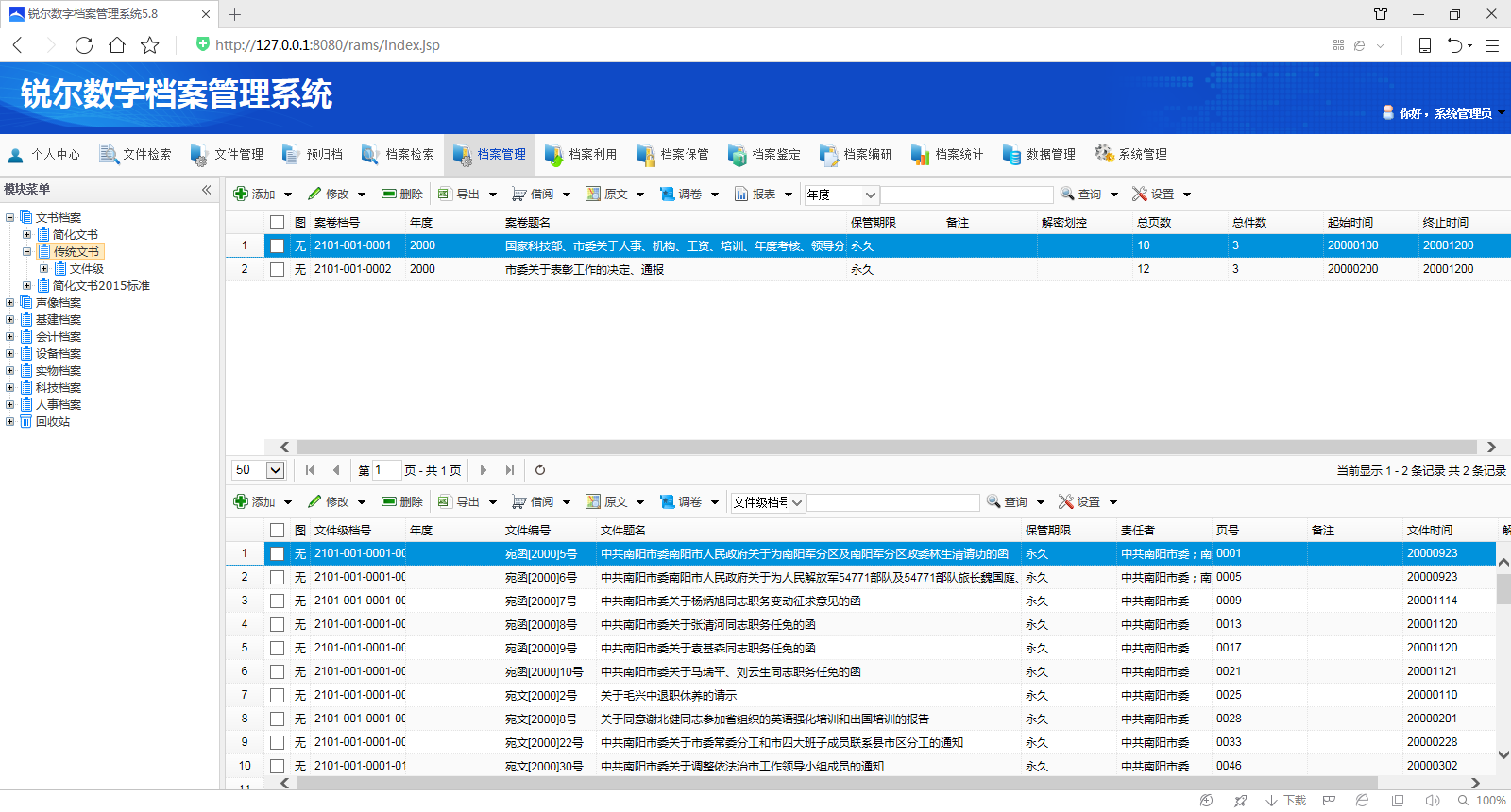Expand the 简化文书 tree node

[x=27, y=235]
